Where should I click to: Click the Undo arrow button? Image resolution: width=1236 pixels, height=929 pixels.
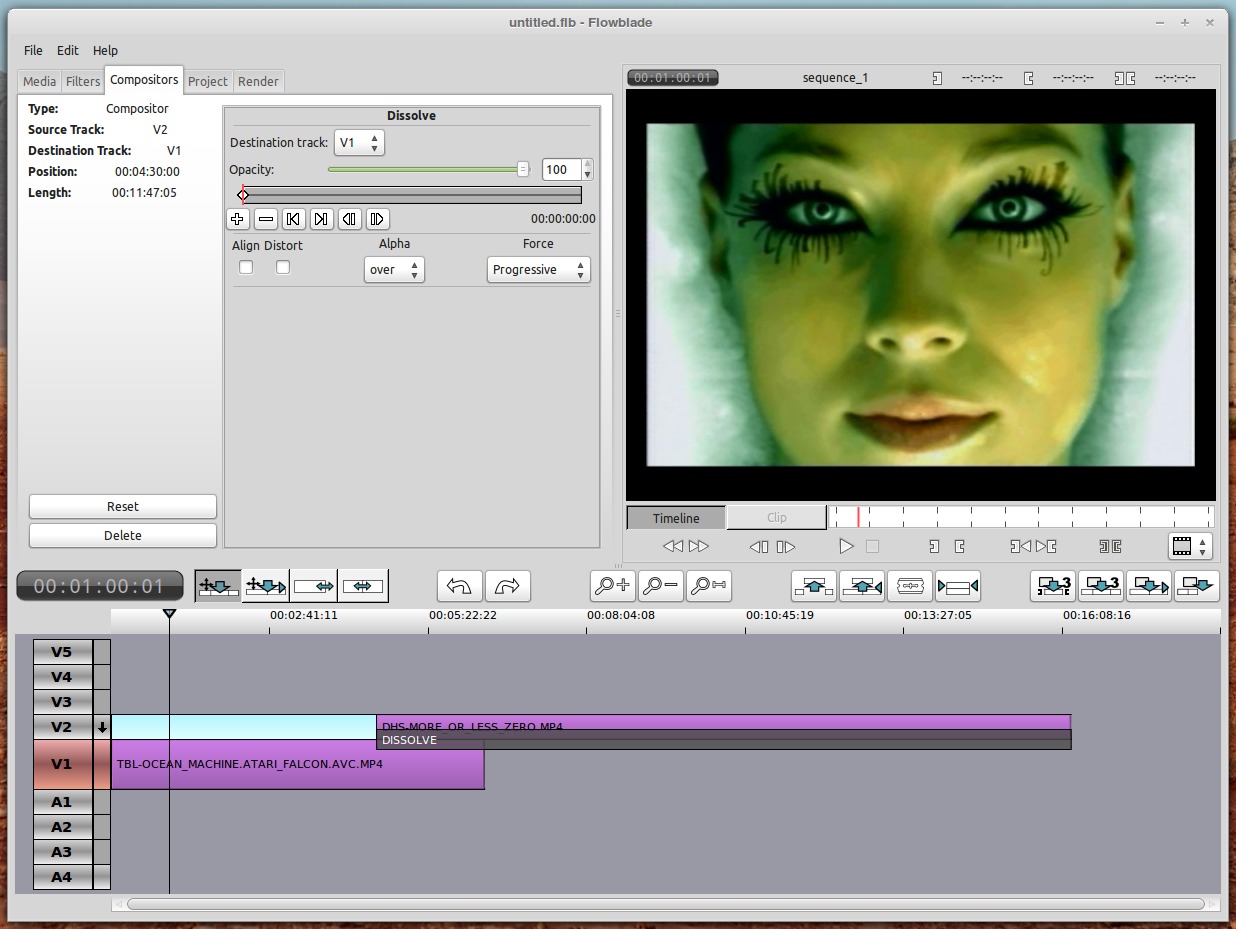[x=460, y=586]
